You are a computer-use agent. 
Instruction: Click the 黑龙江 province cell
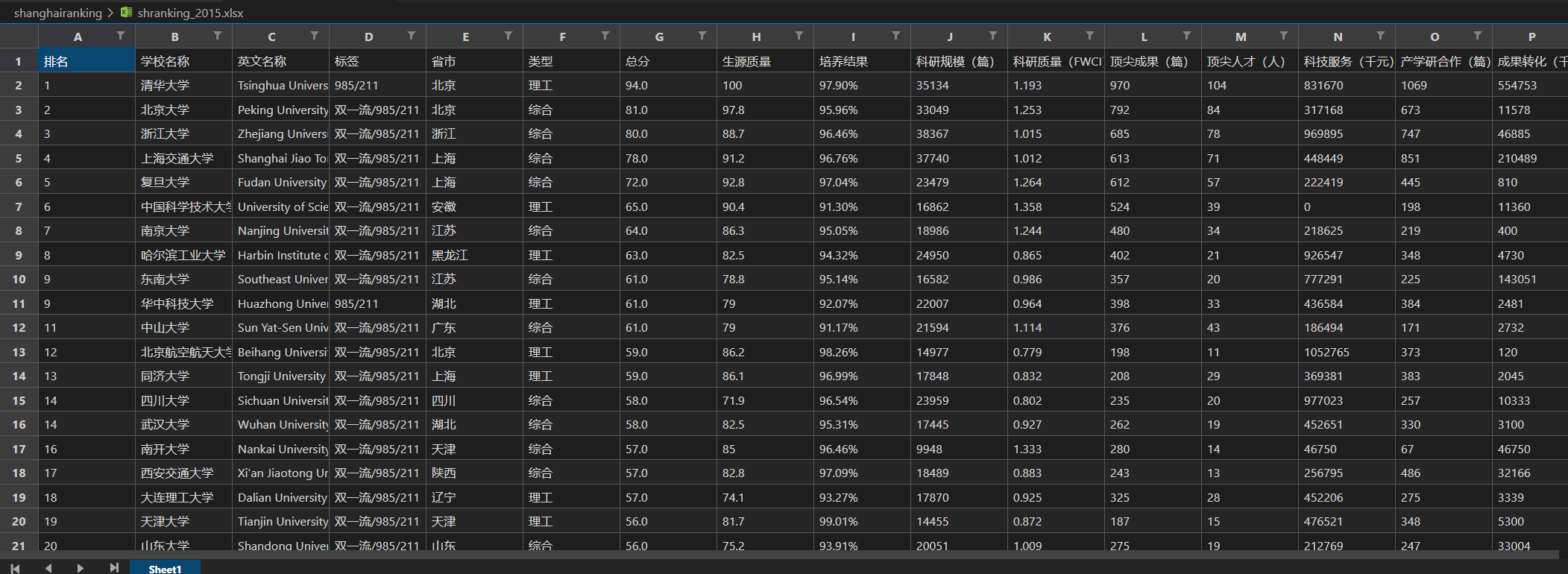click(x=474, y=255)
